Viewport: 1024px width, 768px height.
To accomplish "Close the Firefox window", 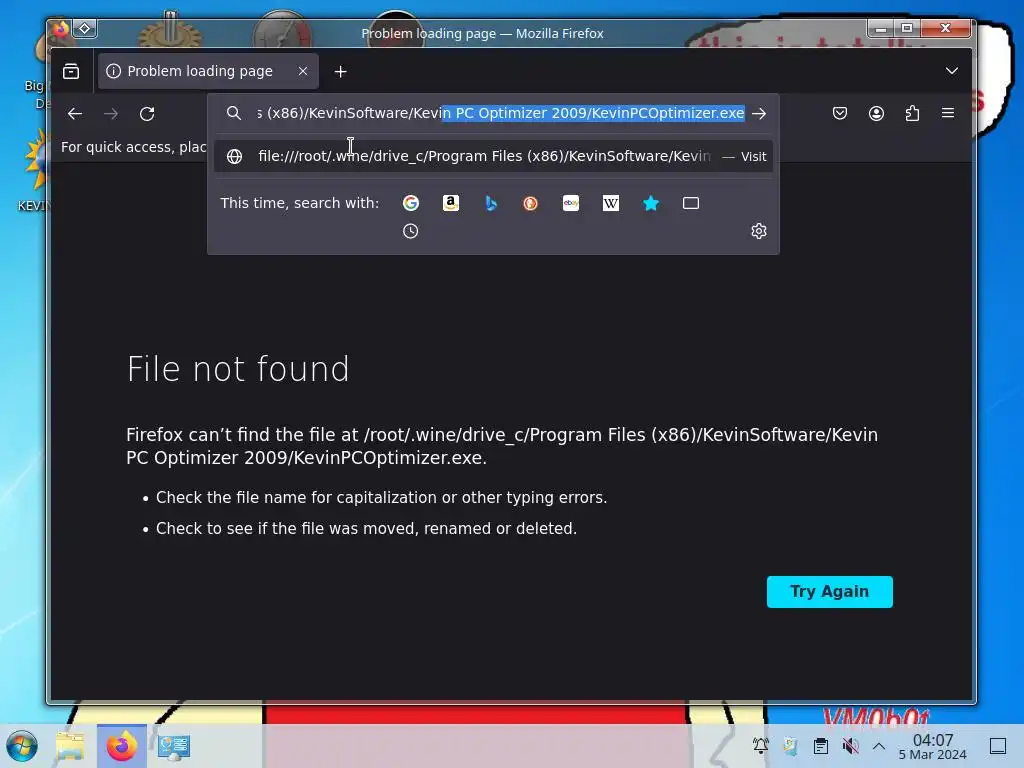I will pyautogui.click(x=945, y=28).
